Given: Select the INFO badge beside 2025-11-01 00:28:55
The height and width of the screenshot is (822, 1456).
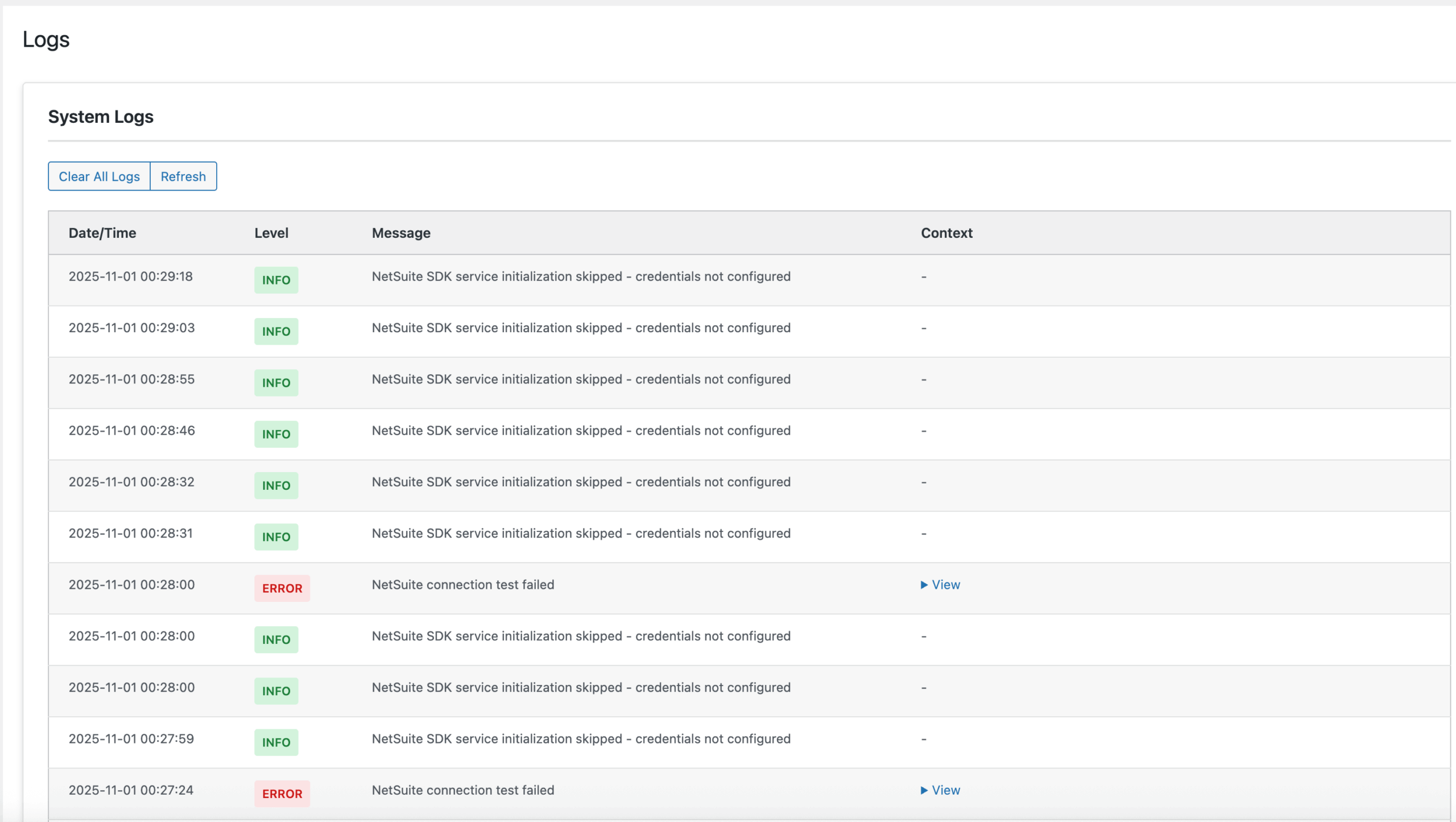Looking at the screenshot, I should (x=276, y=382).
